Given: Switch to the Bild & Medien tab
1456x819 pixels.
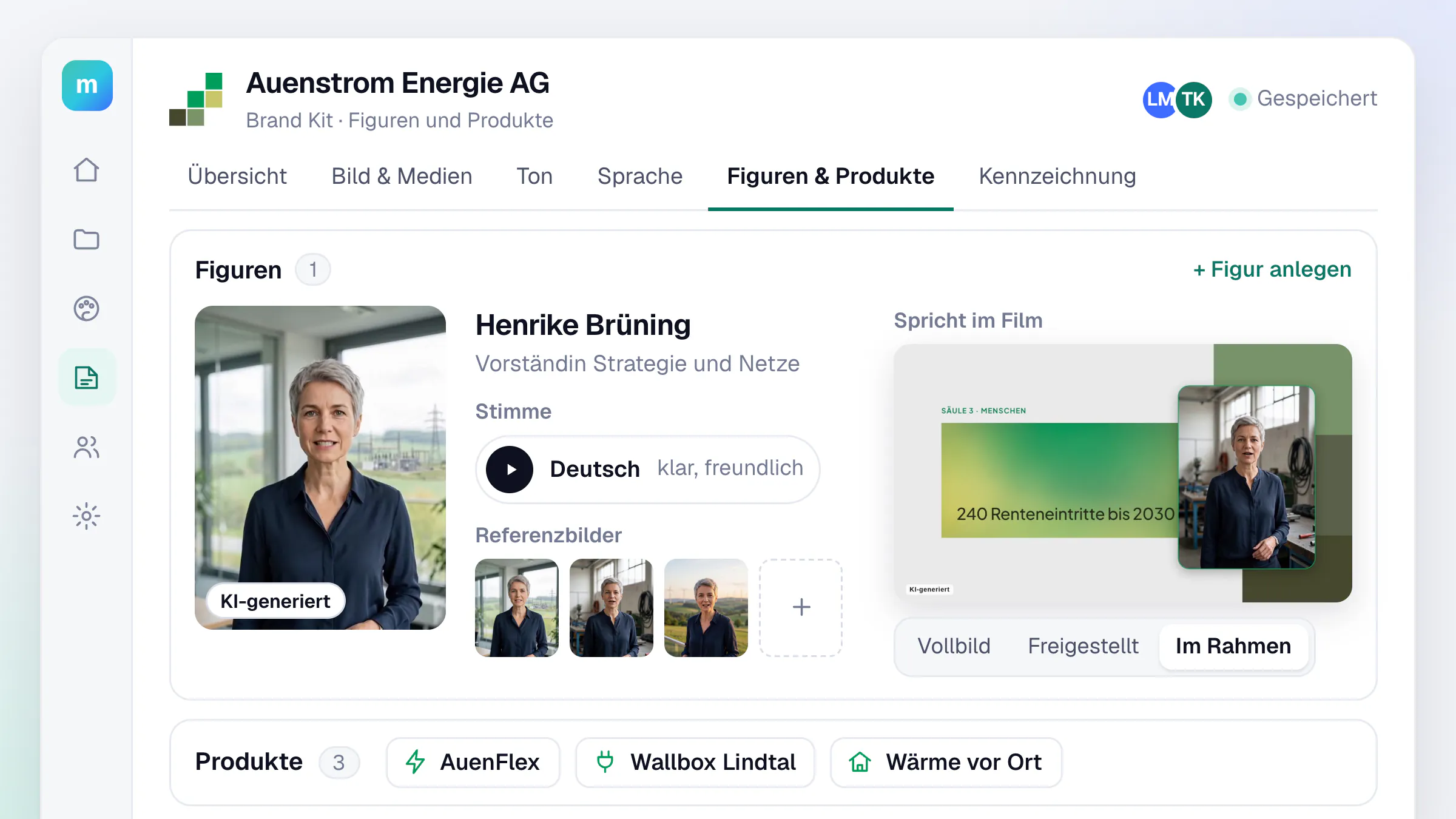Looking at the screenshot, I should tap(402, 176).
